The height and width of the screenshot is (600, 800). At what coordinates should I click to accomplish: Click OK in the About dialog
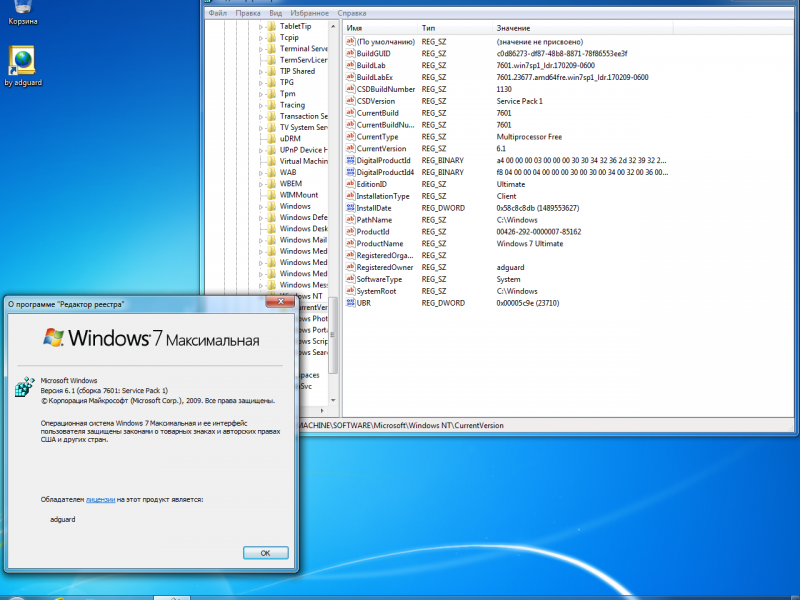(265, 553)
